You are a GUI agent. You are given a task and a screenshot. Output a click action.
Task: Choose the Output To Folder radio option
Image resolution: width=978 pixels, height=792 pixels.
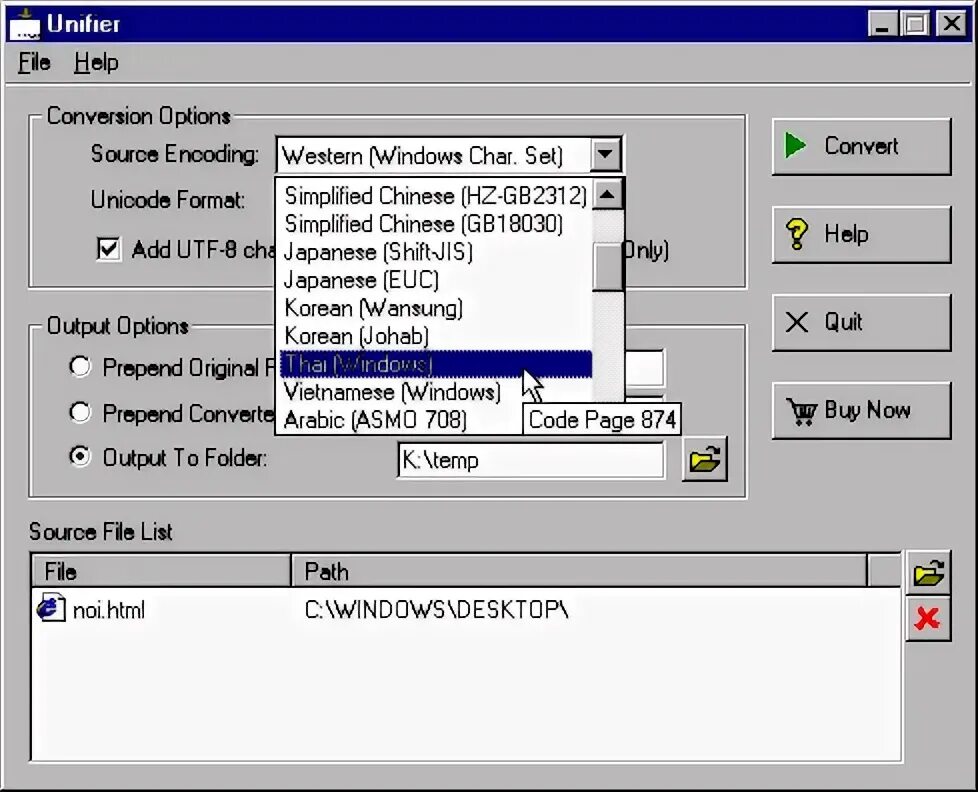coord(80,457)
